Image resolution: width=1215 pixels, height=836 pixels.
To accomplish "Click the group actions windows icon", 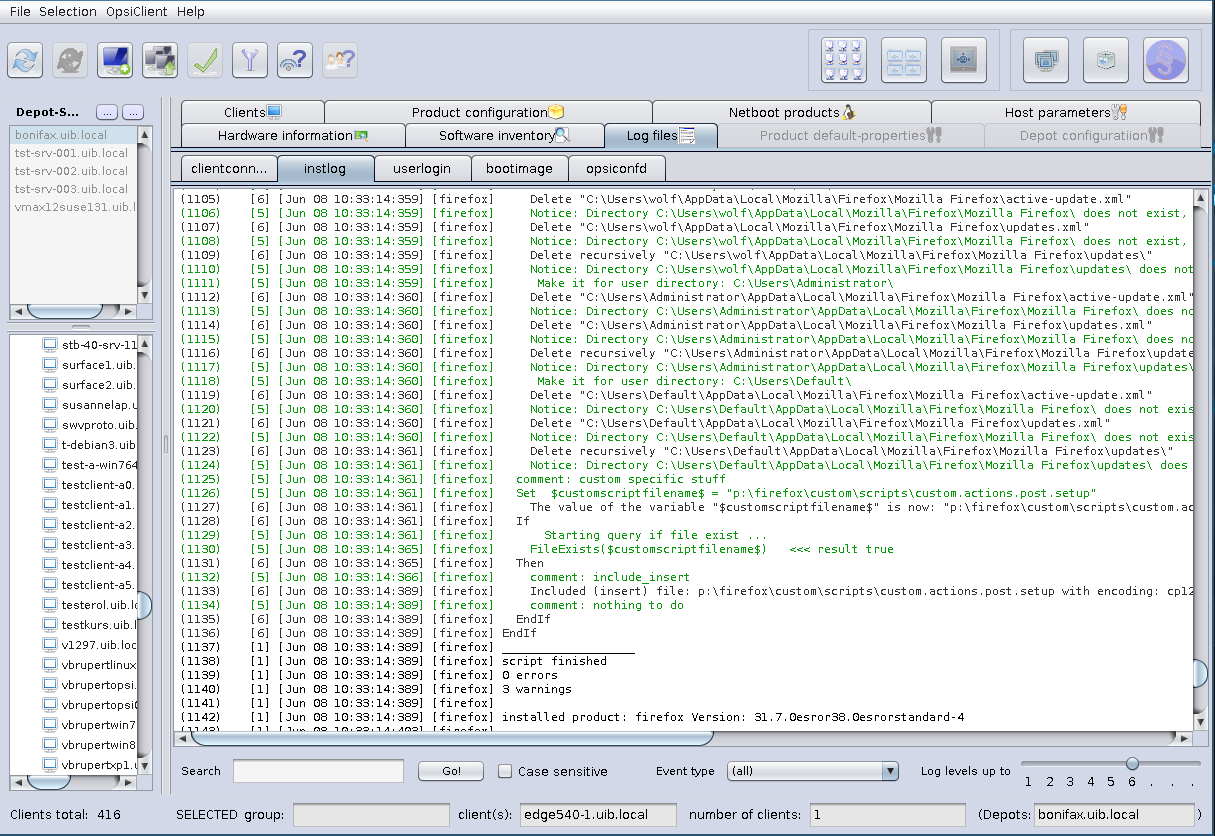I will 1046,60.
